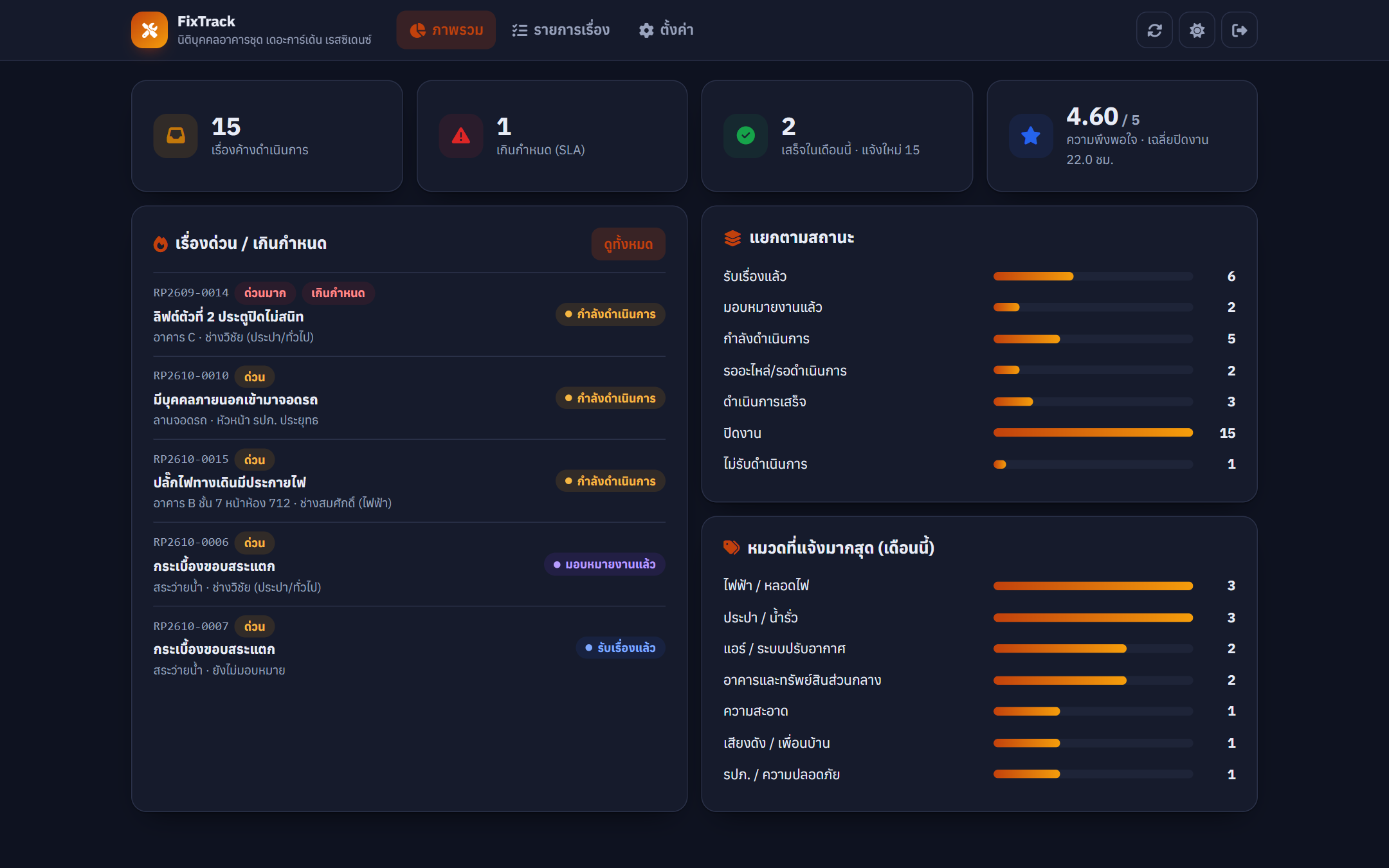
Task: Click the blue star satisfaction icon
Action: pyautogui.click(x=1031, y=136)
